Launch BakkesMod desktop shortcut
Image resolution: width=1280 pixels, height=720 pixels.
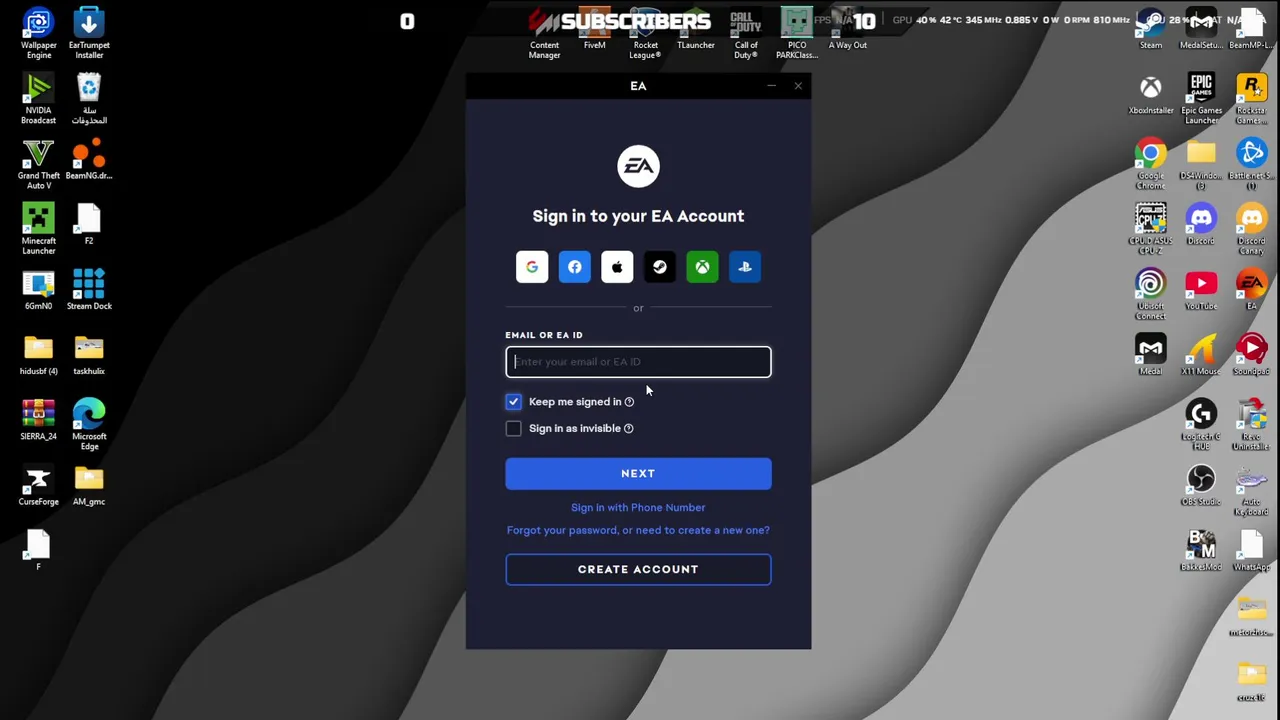point(1201,550)
